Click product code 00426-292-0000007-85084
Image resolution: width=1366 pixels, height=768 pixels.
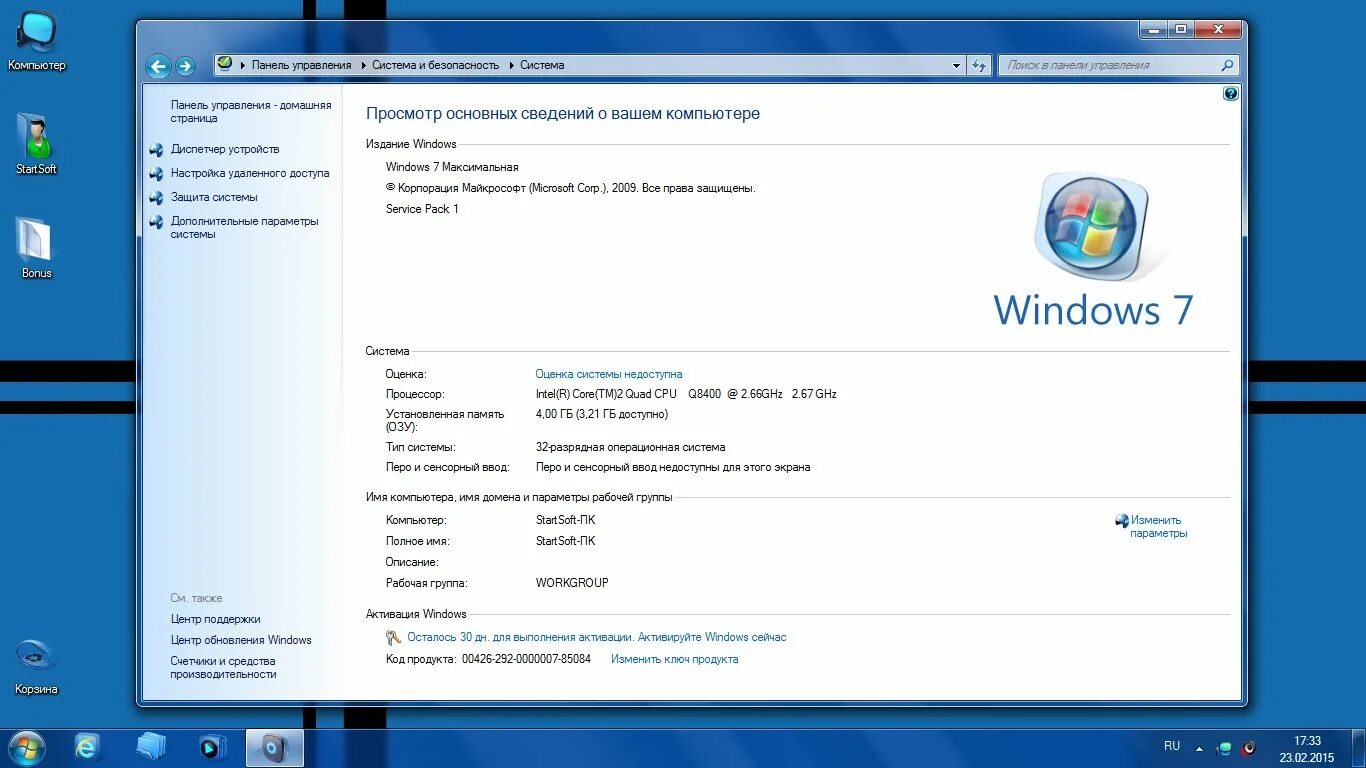[x=526, y=659]
